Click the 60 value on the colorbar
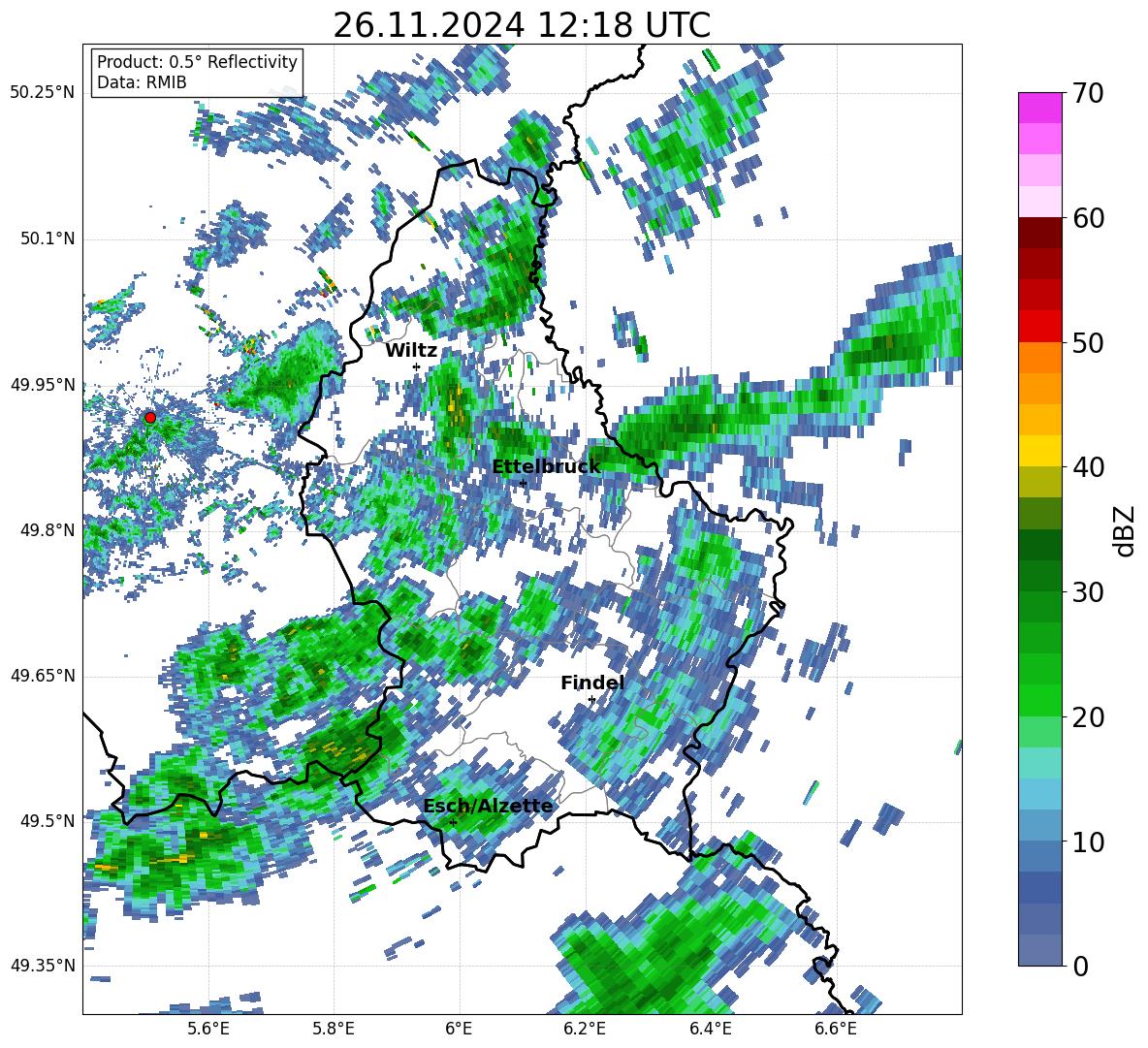Viewport: 1148px width, 1048px height. point(1088,218)
